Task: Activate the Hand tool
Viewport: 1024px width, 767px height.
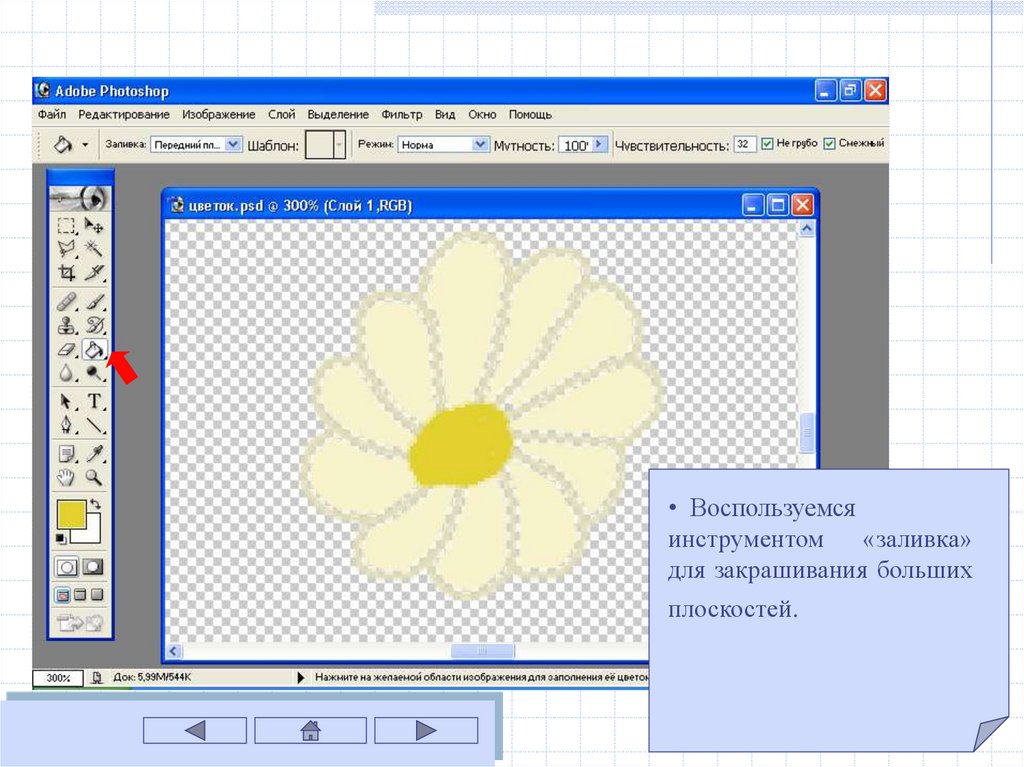Action: 67,477
